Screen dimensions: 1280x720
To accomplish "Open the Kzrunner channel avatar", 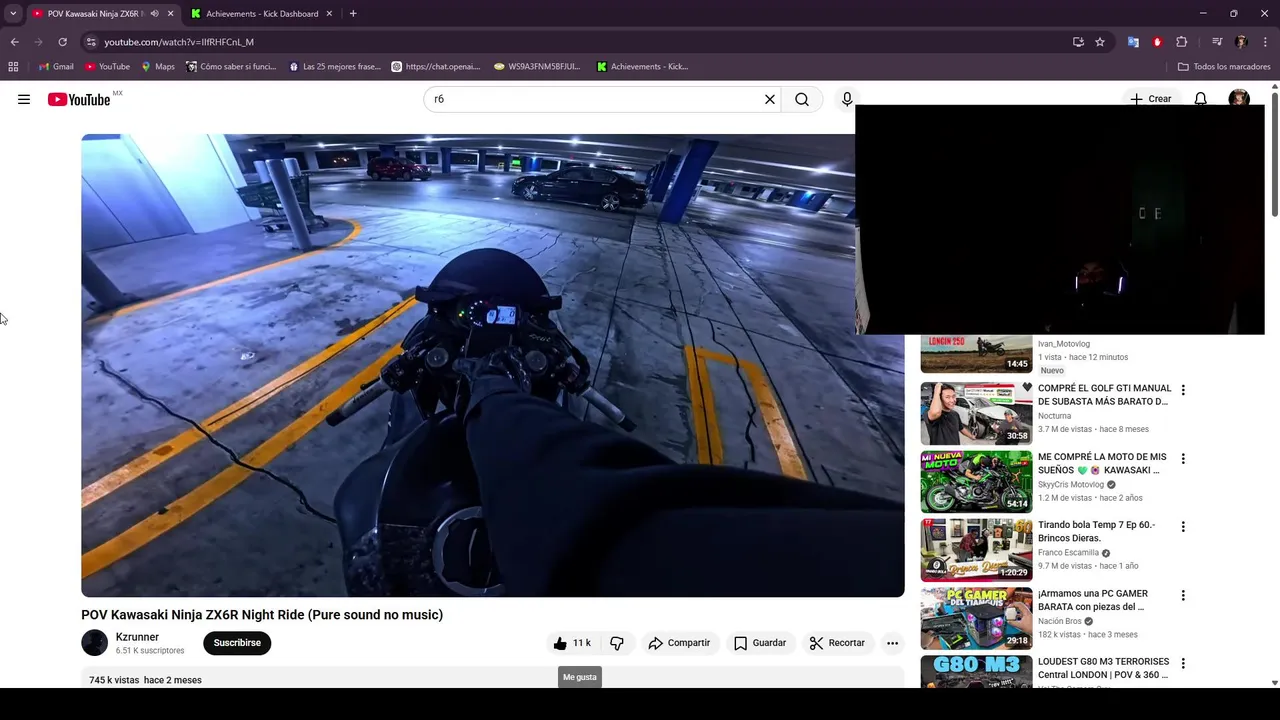I will (94, 643).
